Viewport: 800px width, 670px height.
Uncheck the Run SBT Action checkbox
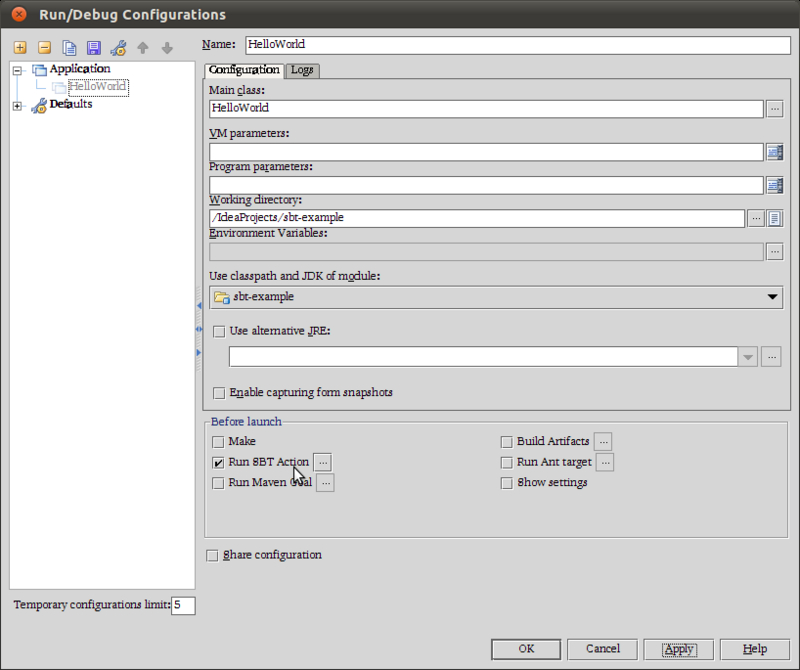[218, 462]
